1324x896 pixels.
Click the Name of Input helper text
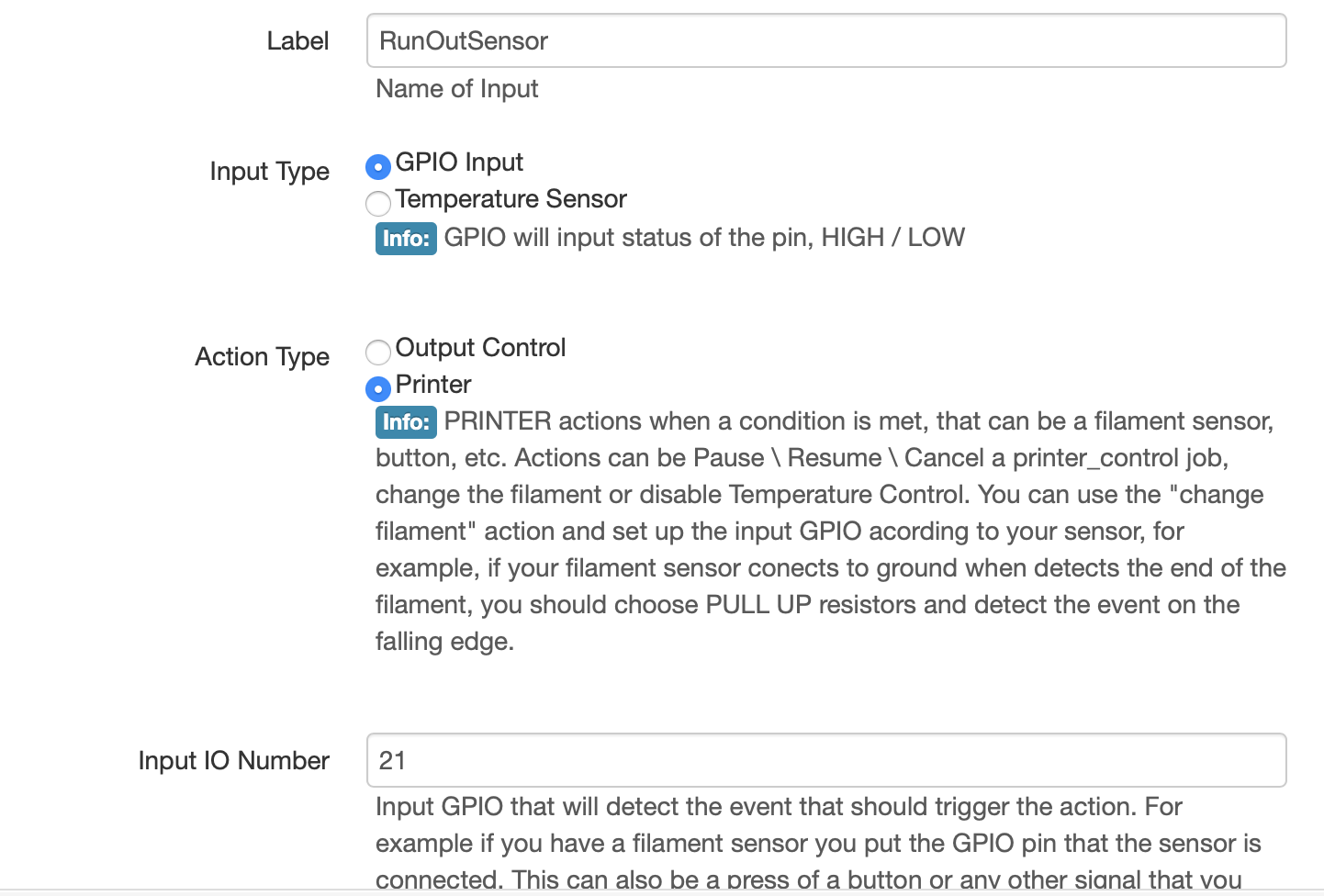click(456, 89)
